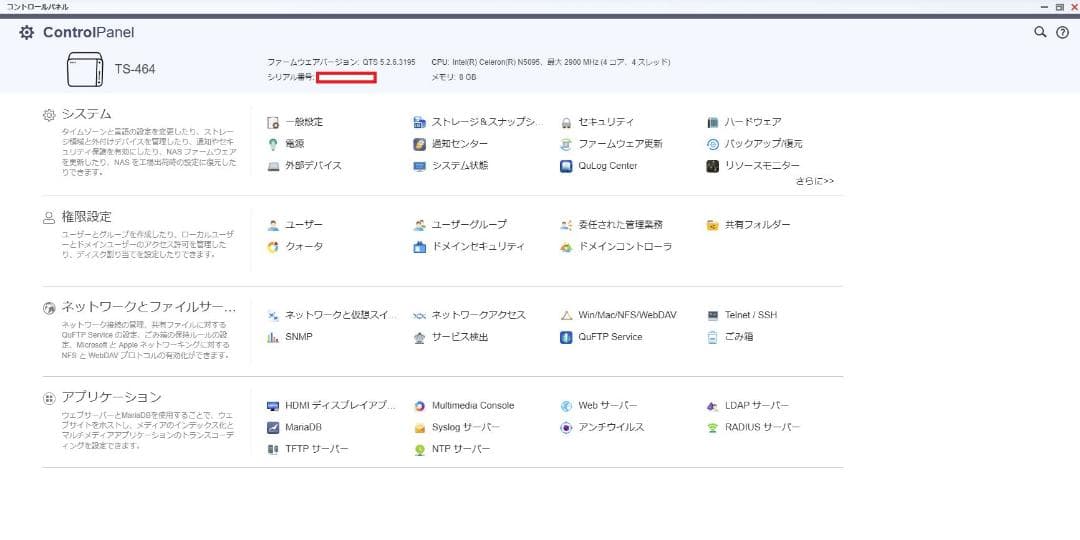Open the Telnet / SSH icon
This screenshot has height=540, width=1080.
(713, 315)
